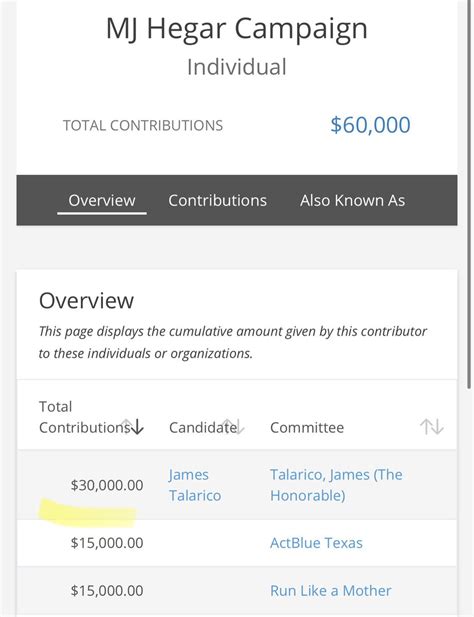The width and height of the screenshot is (474, 617).
Task: Select the Overview tab
Action: (102, 201)
